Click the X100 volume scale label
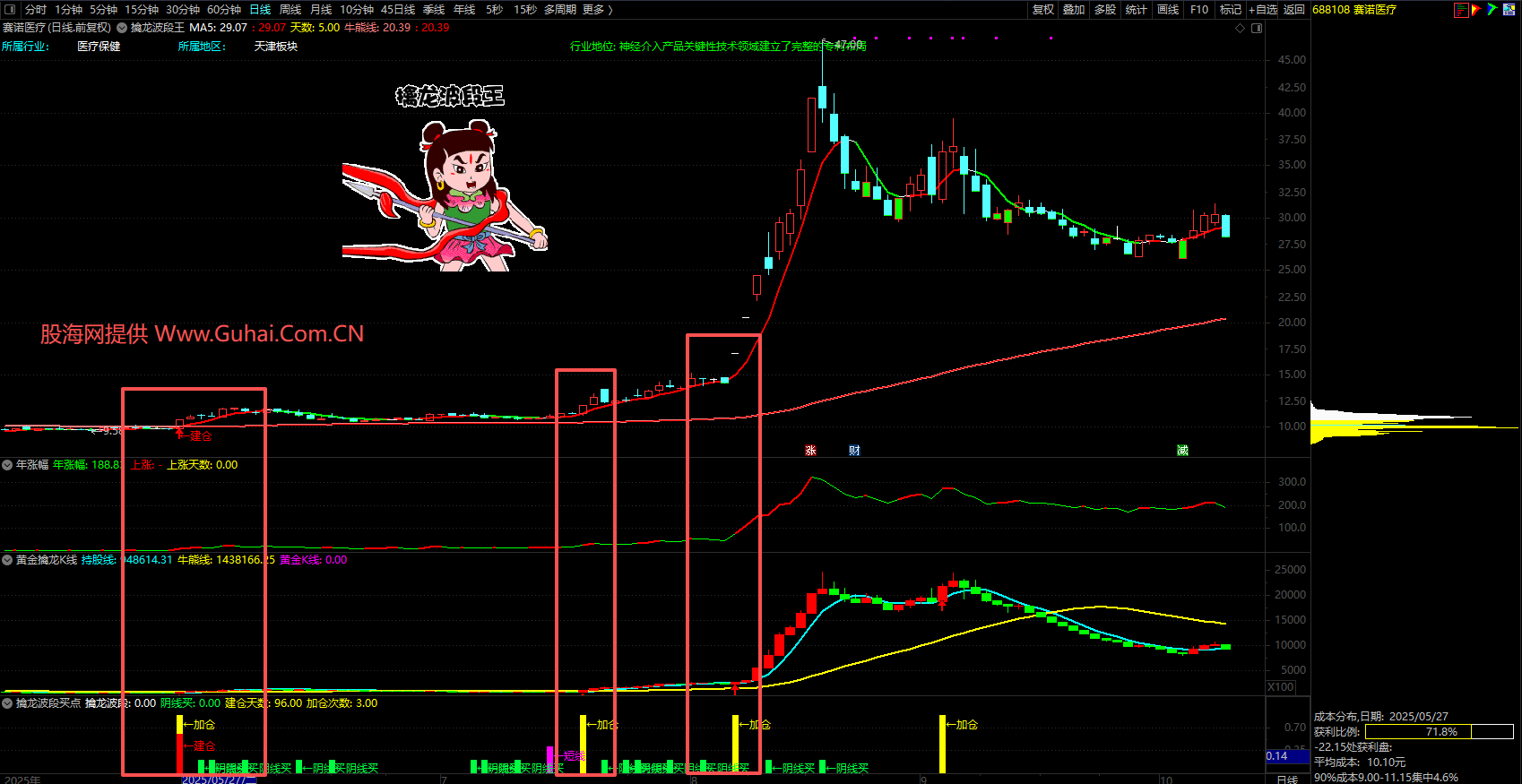1522x784 pixels. pos(1281,687)
